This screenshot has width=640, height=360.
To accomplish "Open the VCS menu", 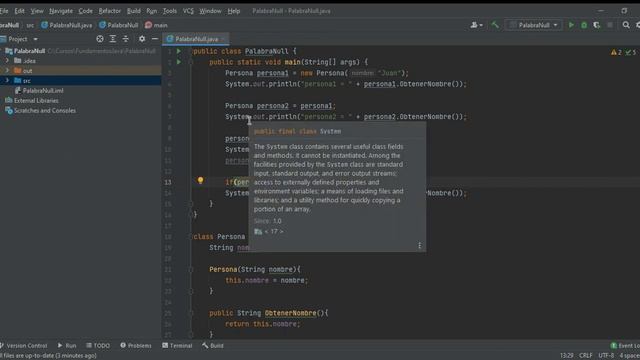I will [188, 11].
